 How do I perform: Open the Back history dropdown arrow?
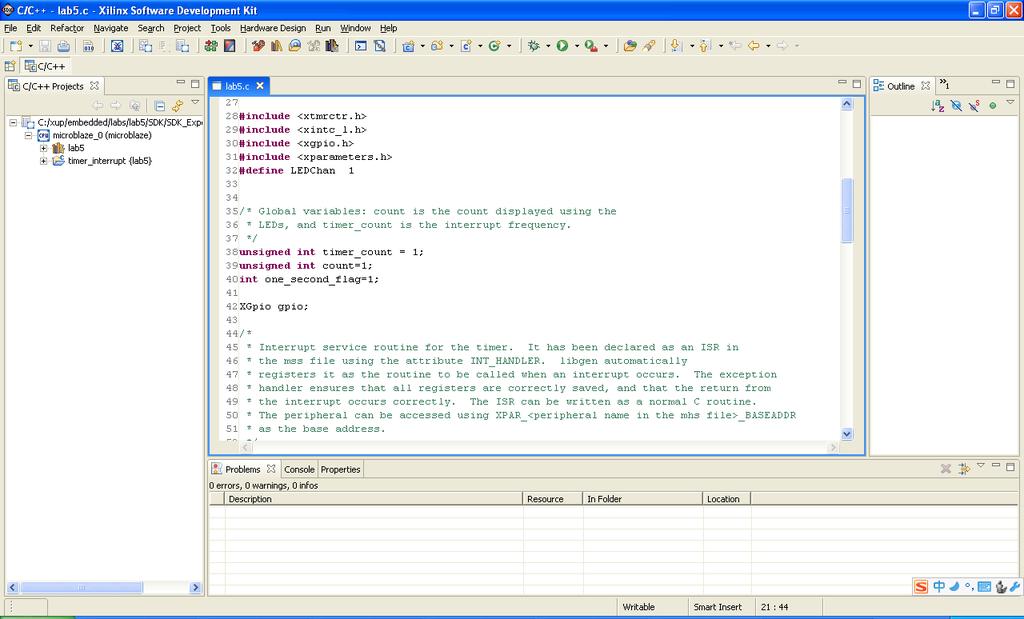point(767,46)
